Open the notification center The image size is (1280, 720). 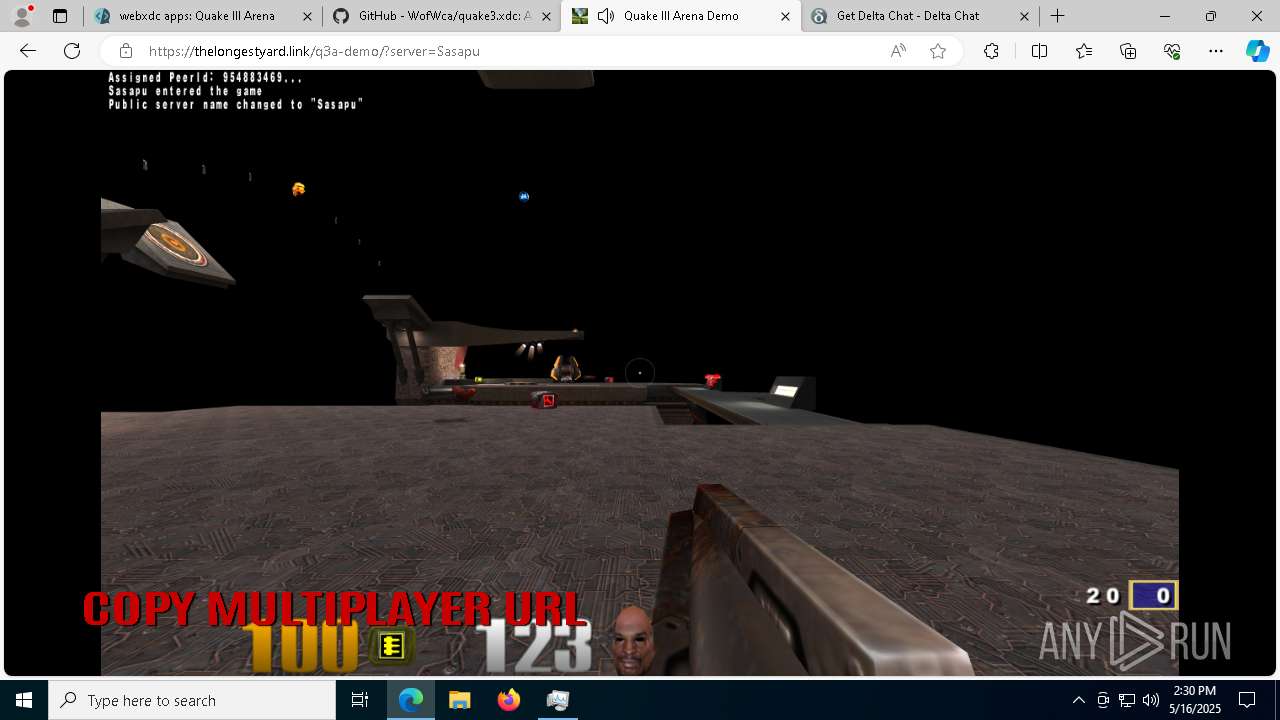click(1247, 700)
